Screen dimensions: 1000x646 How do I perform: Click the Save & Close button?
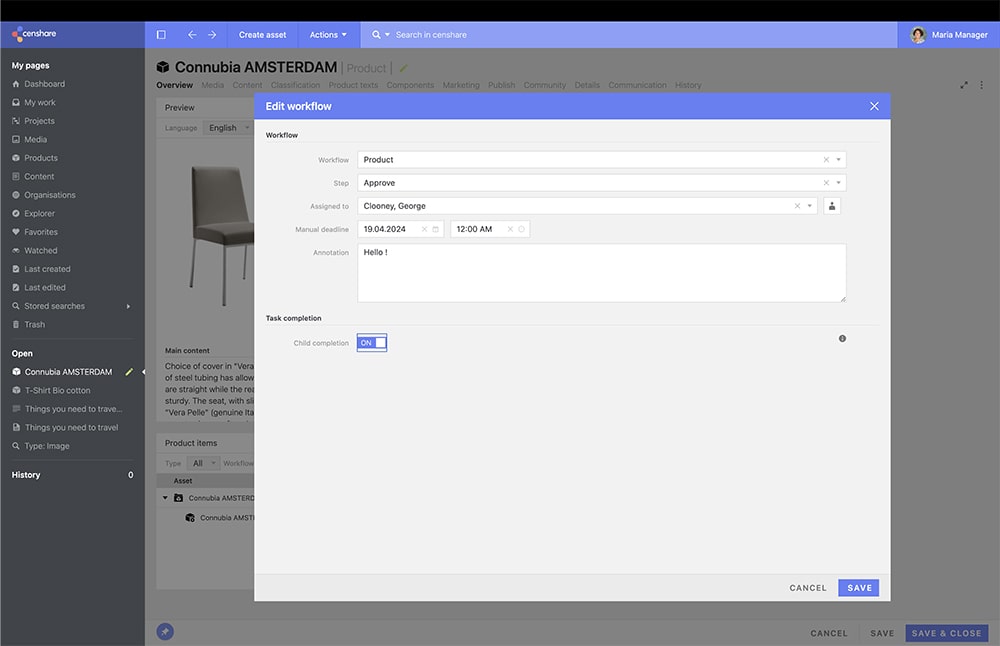[946, 633]
